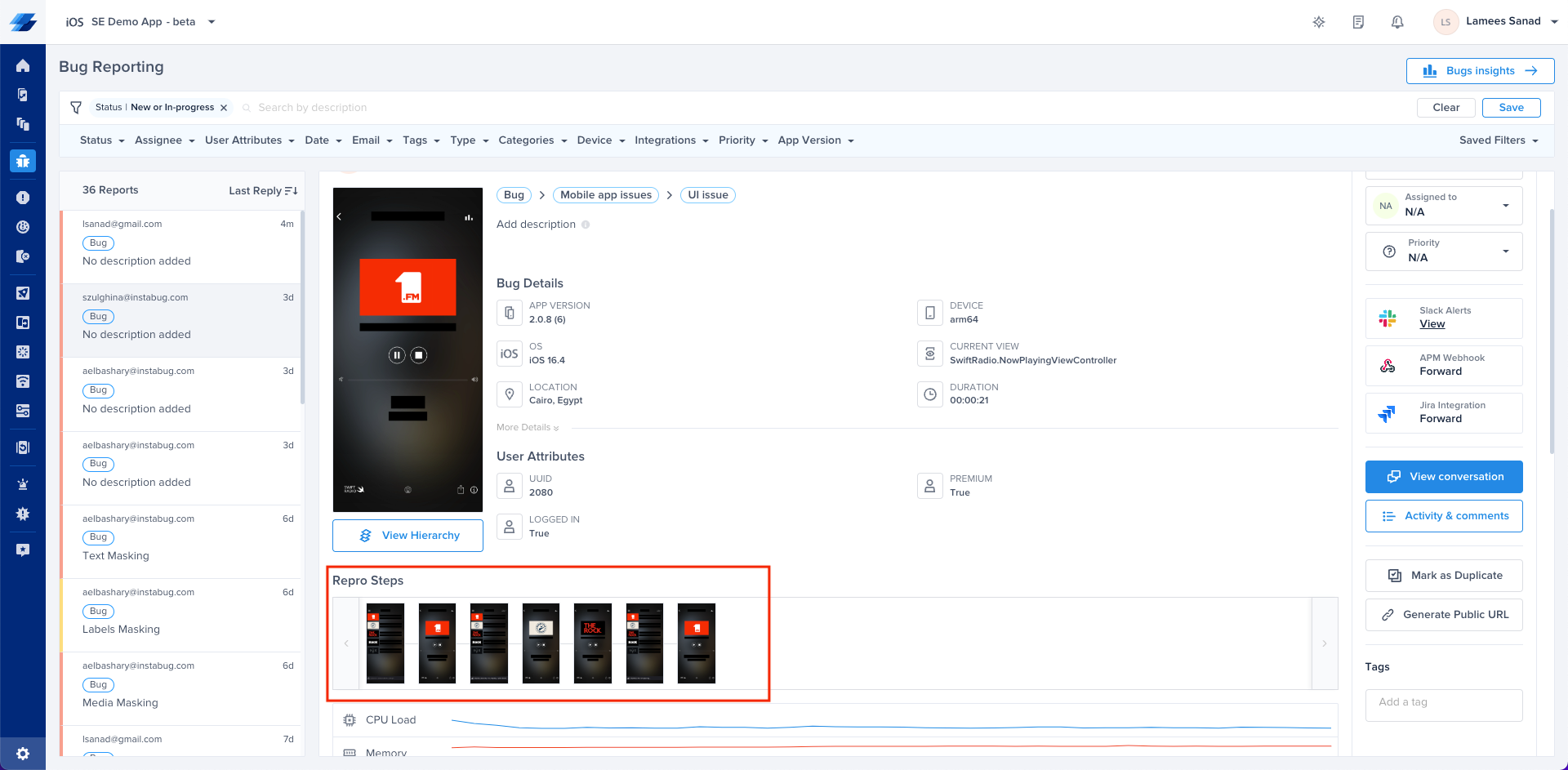Click the Slack logo in Slack Alerts card
The width and height of the screenshot is (1568, 770).
click(x=1387, y=318)
